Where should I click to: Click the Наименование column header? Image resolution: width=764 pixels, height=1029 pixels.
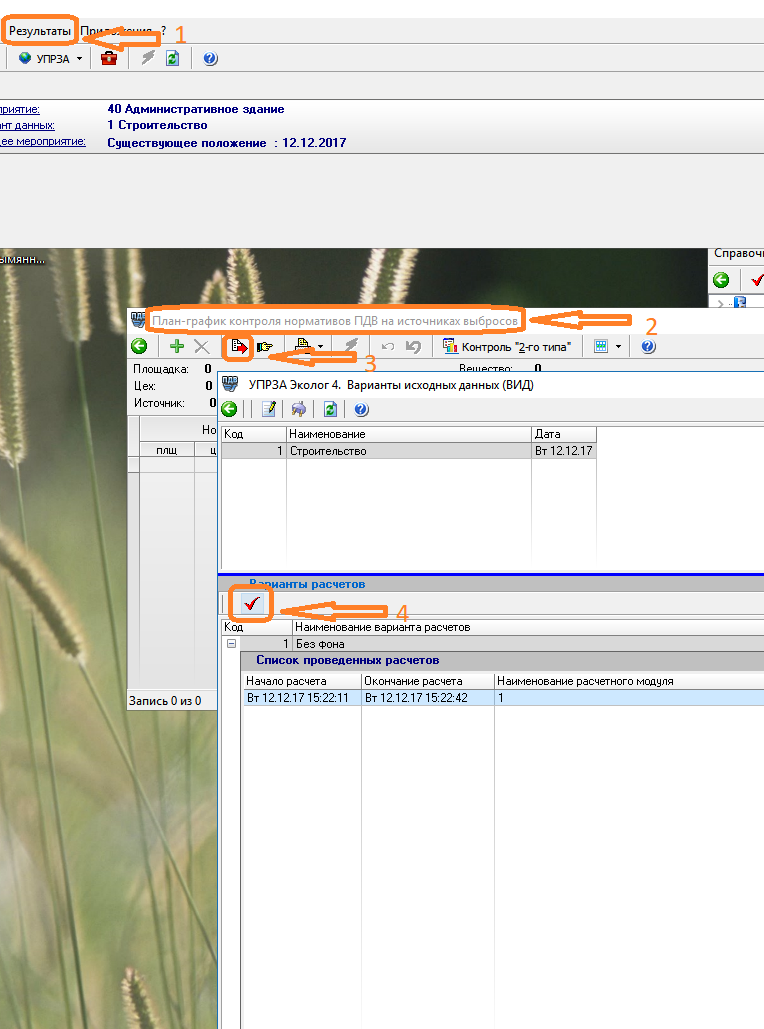click(407, 434)
